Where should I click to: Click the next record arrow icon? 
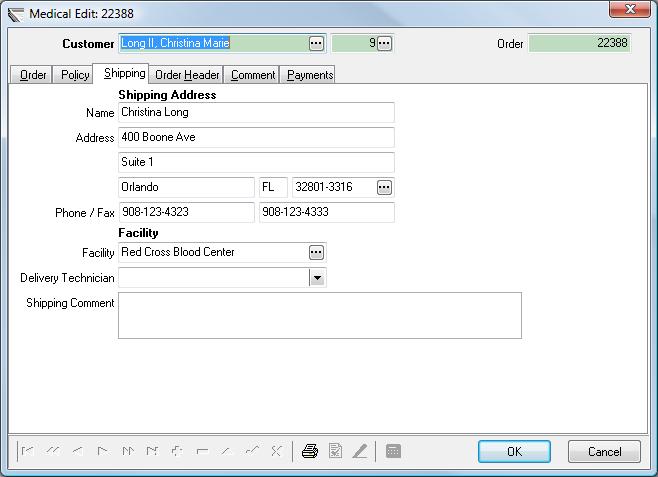point(102,451)
